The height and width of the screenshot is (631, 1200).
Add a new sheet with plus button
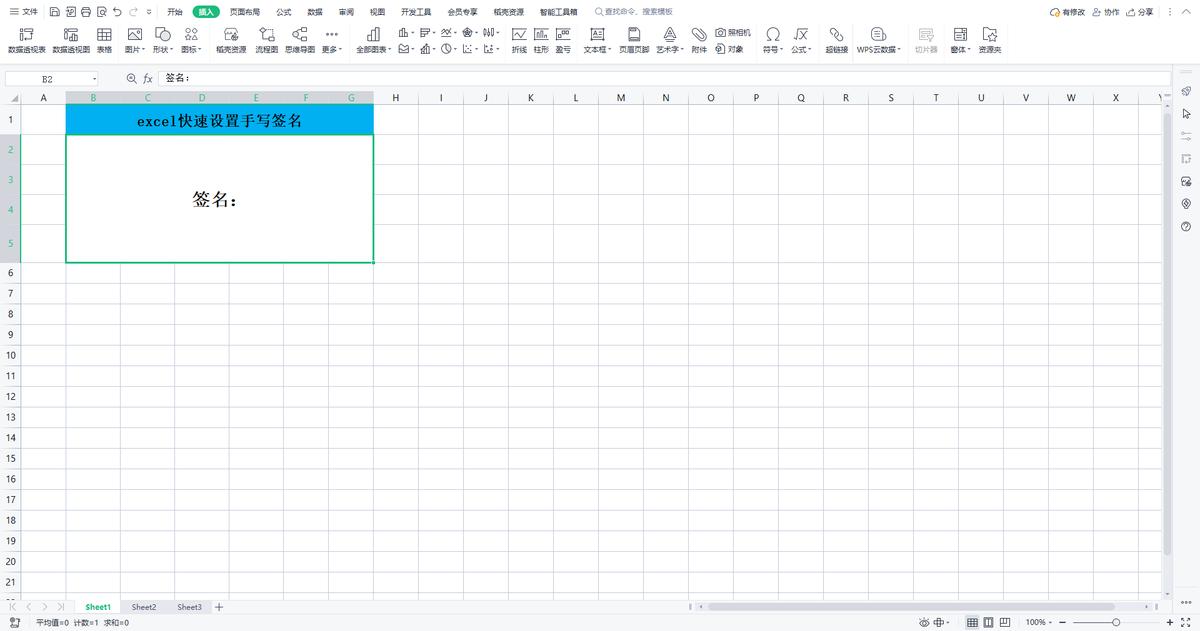pyautogui.click(x=219, y=607)
